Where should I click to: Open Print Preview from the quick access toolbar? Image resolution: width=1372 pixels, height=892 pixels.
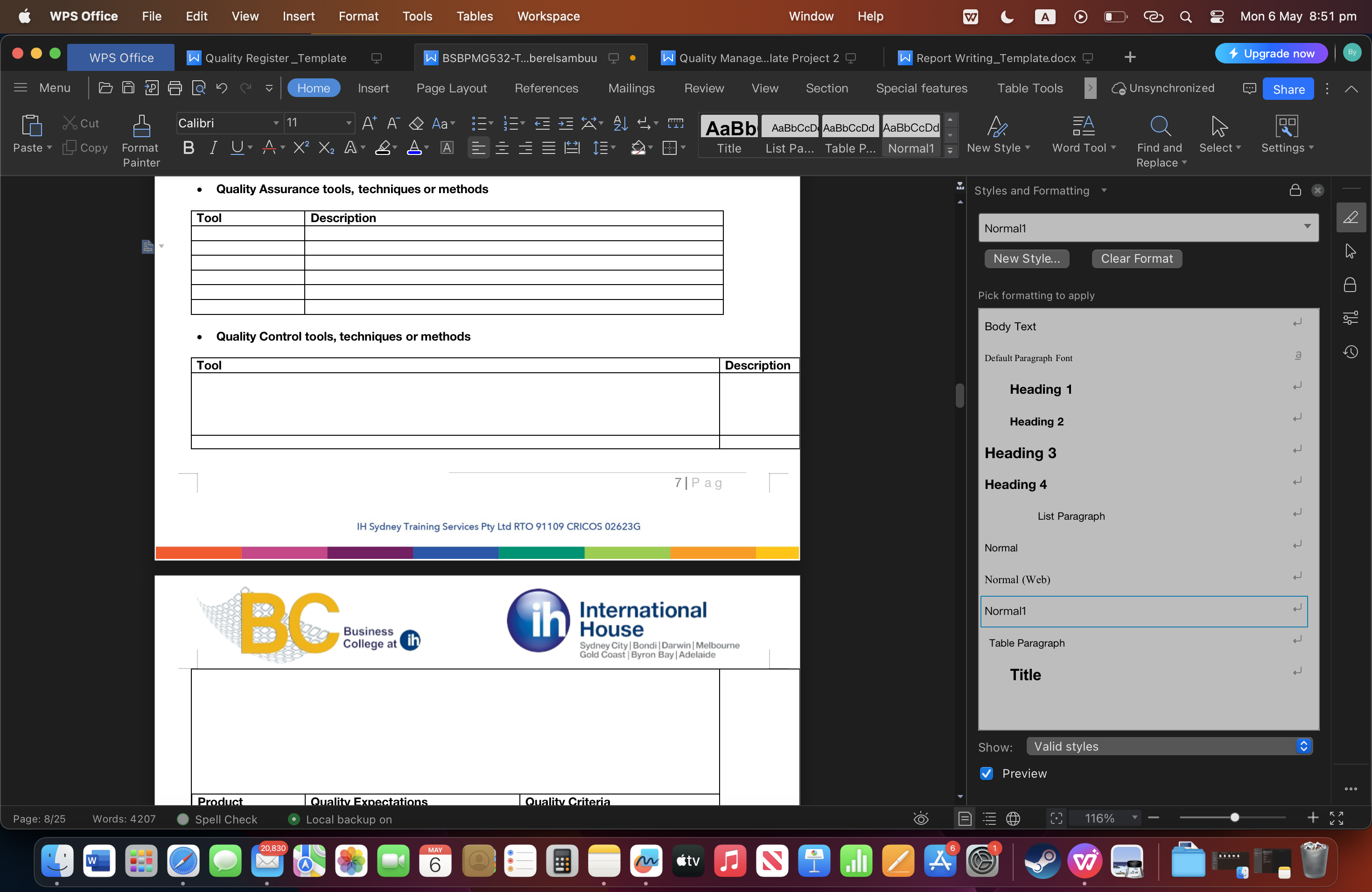click(x=199, y=88)
